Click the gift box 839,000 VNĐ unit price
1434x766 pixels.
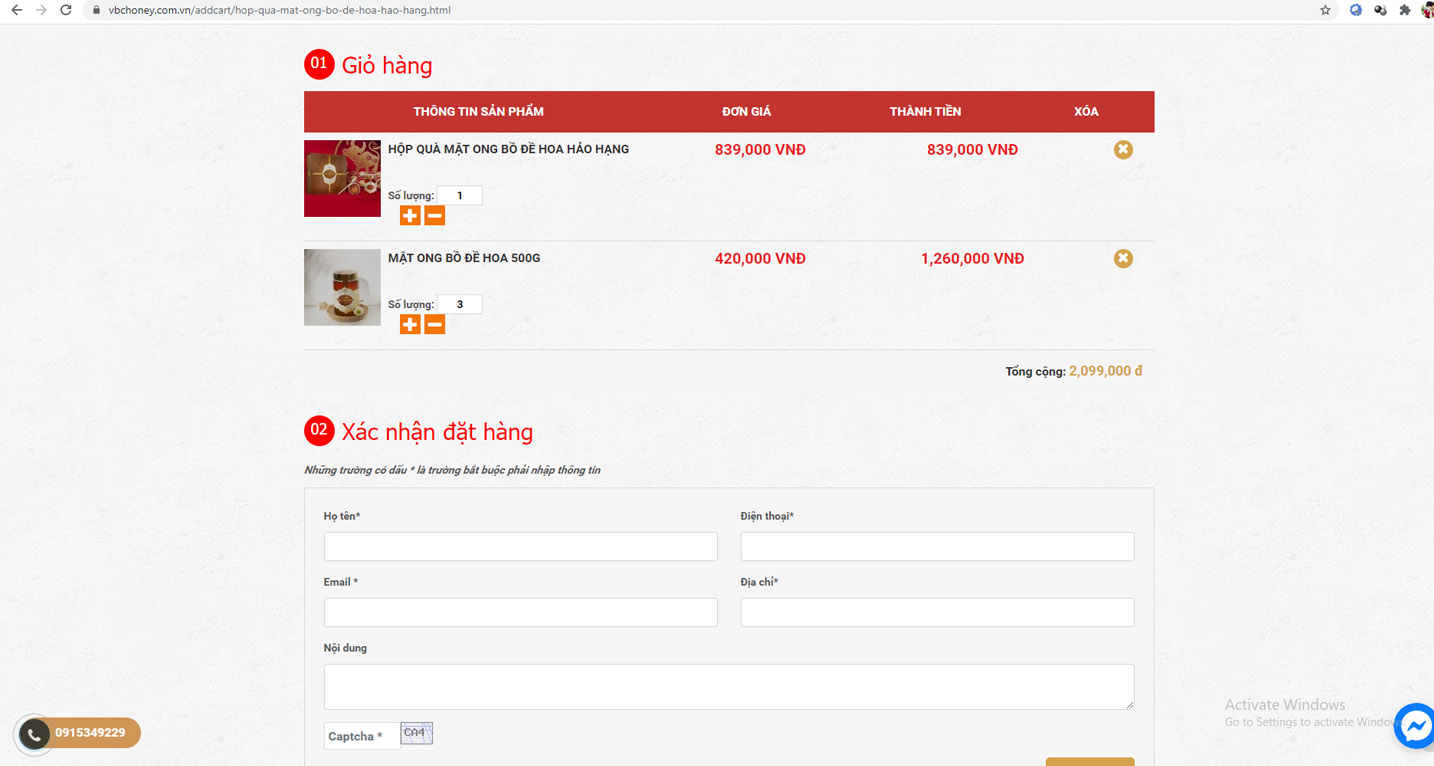pyautogui.click(x=760, y=149)
